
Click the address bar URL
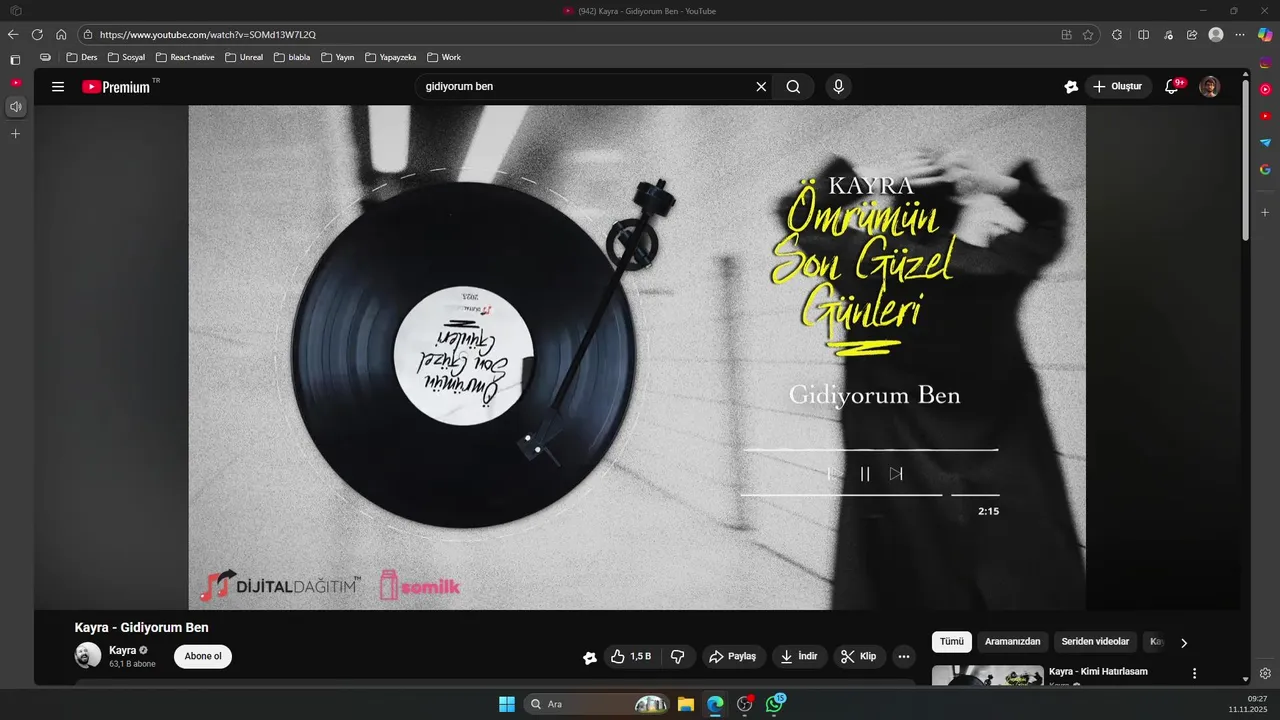pyautogui.click(x=208, y=34)
